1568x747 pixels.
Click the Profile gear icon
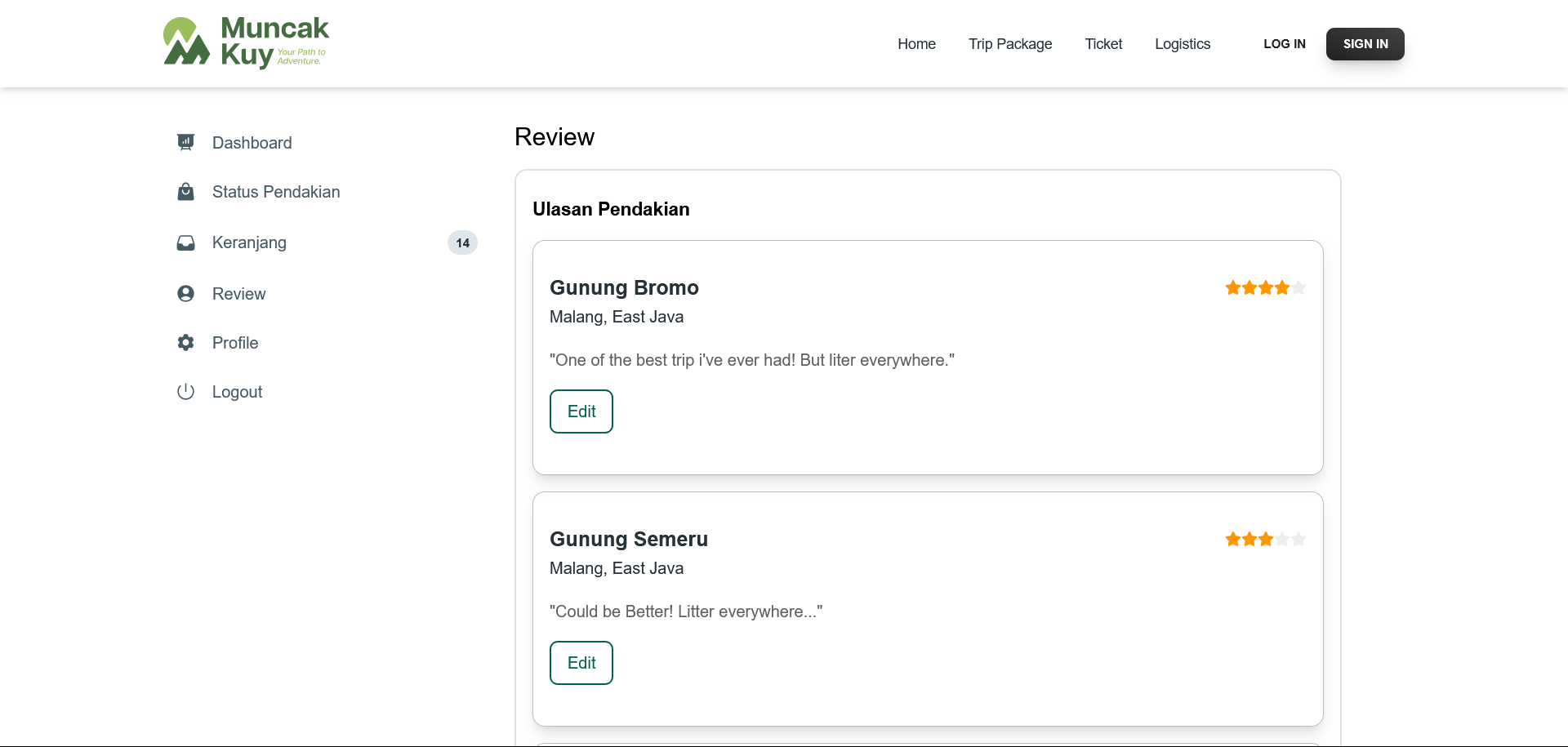(186, 343)
